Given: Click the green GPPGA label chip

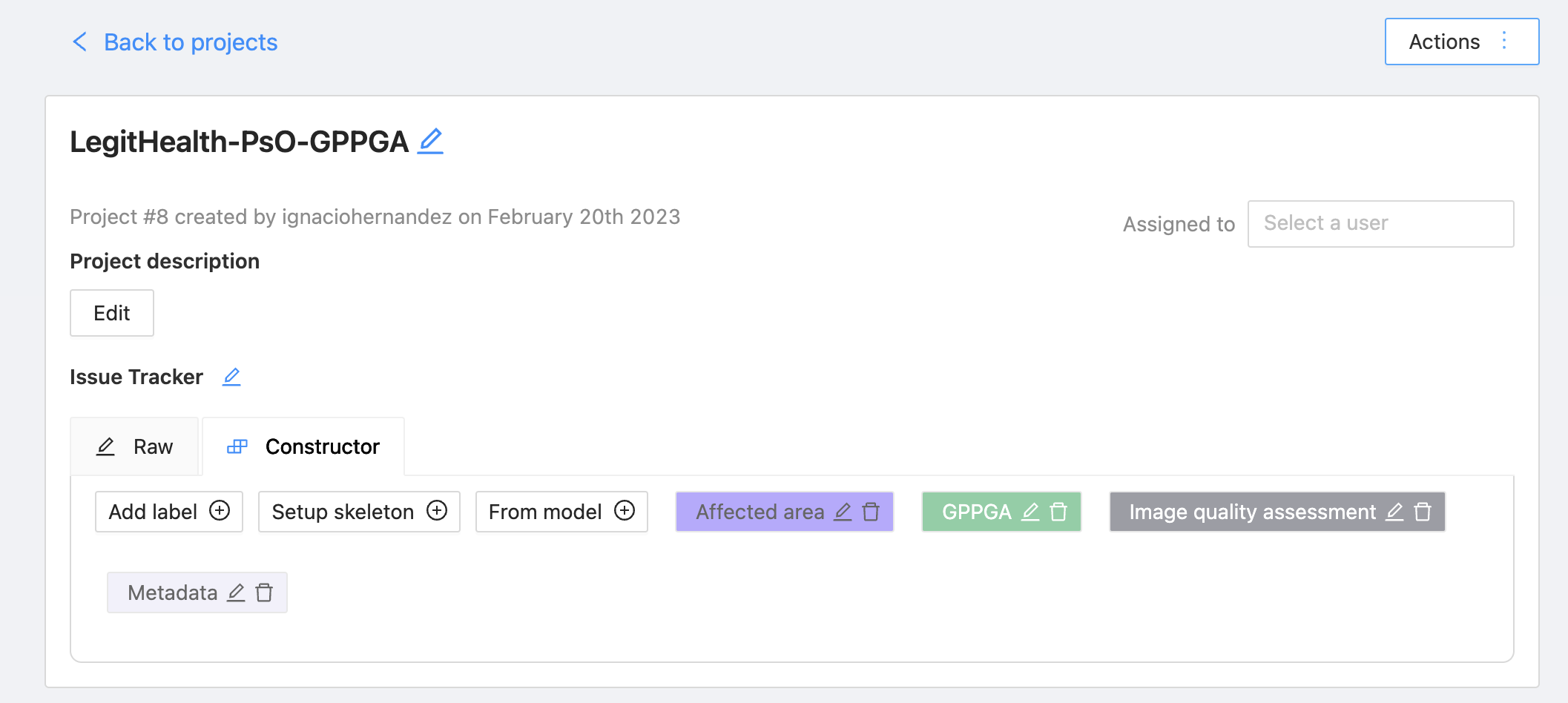Looking at the screenshot, I should [x=976, y=512].
